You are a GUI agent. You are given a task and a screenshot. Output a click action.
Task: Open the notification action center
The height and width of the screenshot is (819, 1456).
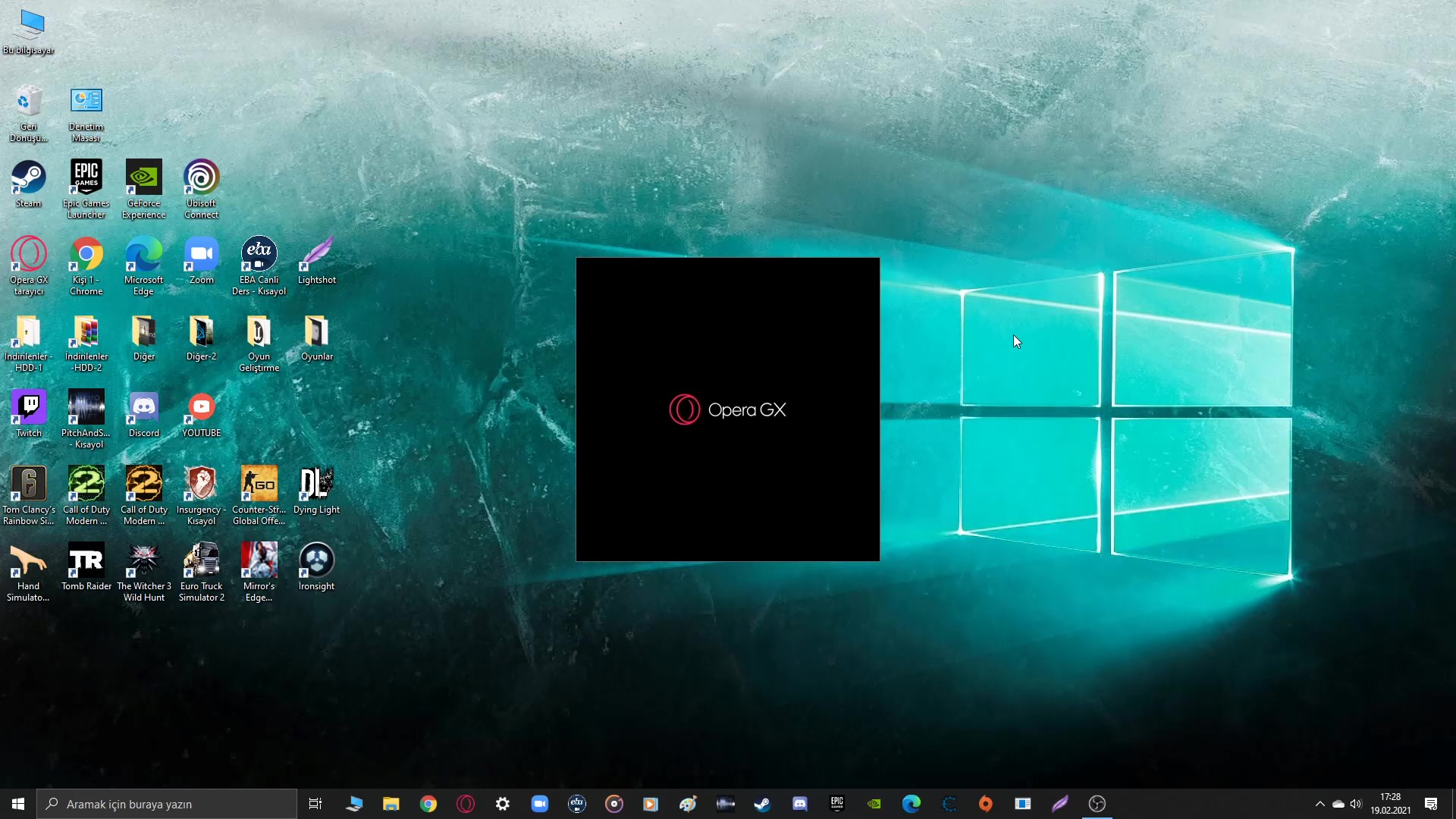1431,804
